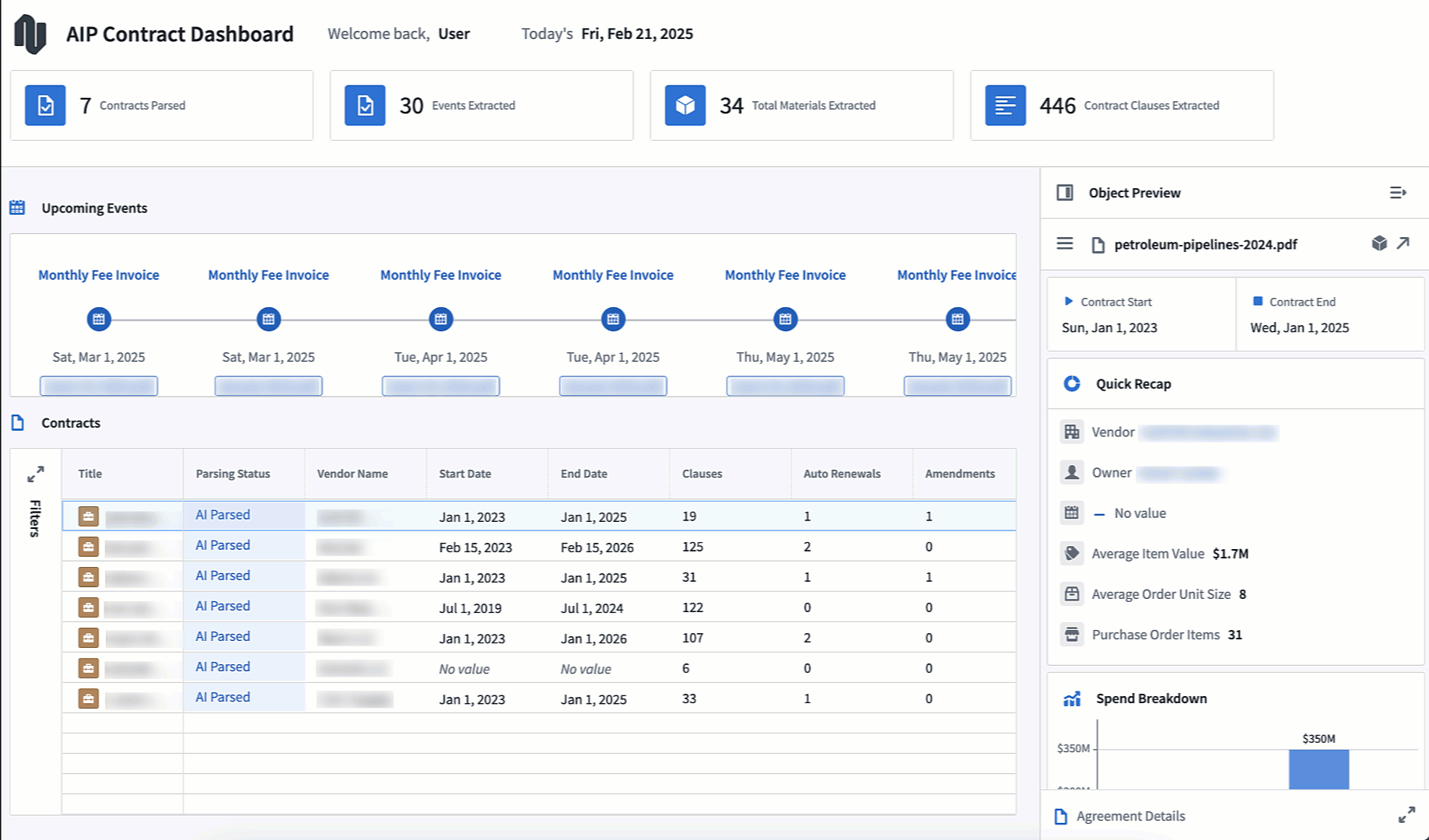
Task: Click briefcase icon in the Jul 1, 2019 row
Action: click(x=89, y=607)
